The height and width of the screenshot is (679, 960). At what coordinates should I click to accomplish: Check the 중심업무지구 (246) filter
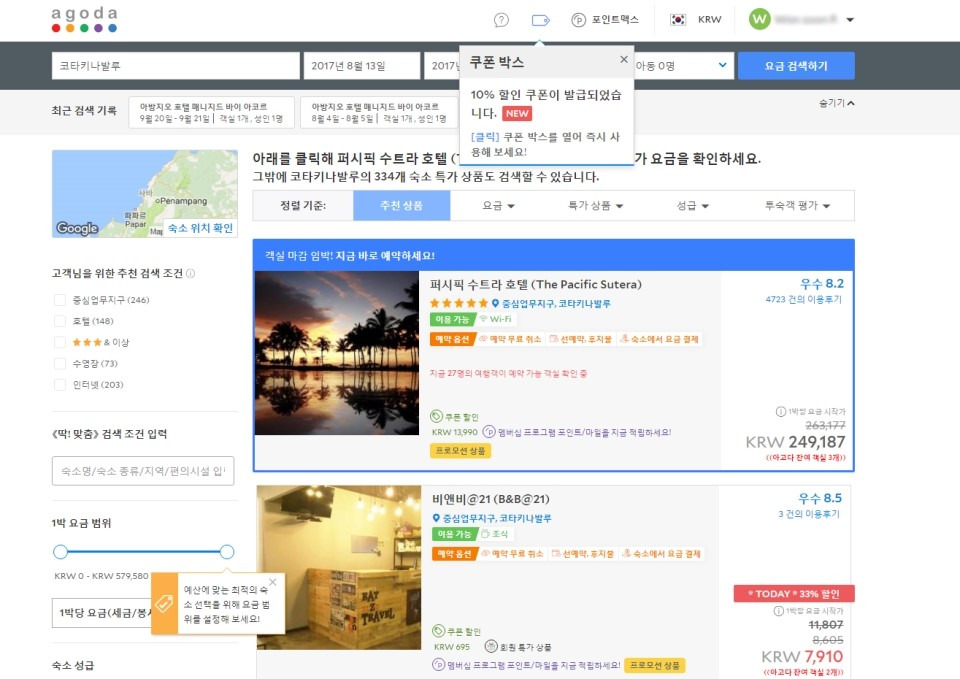60,300
